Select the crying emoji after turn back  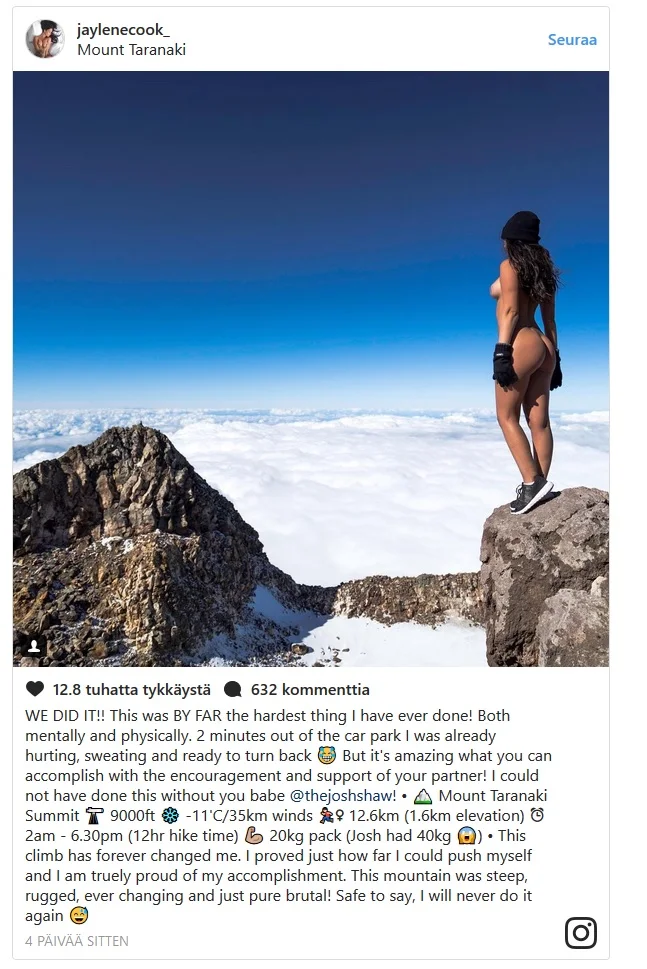(326, 756)
